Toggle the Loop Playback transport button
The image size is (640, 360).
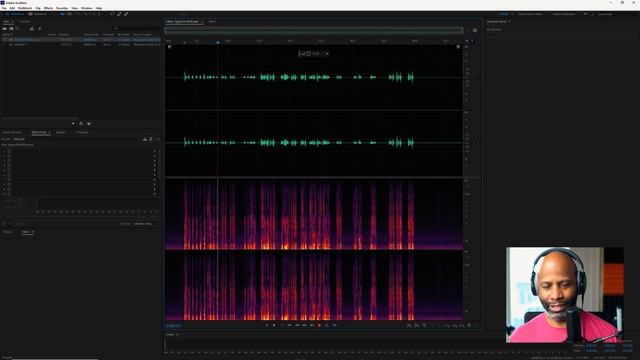click(x=327, y=325)
